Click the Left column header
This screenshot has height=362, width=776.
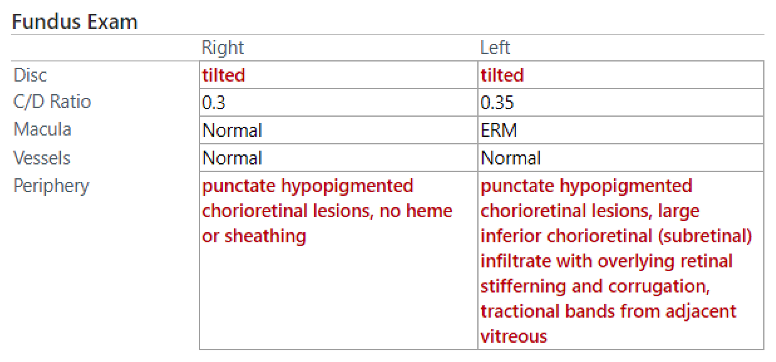tap(495, 48)
